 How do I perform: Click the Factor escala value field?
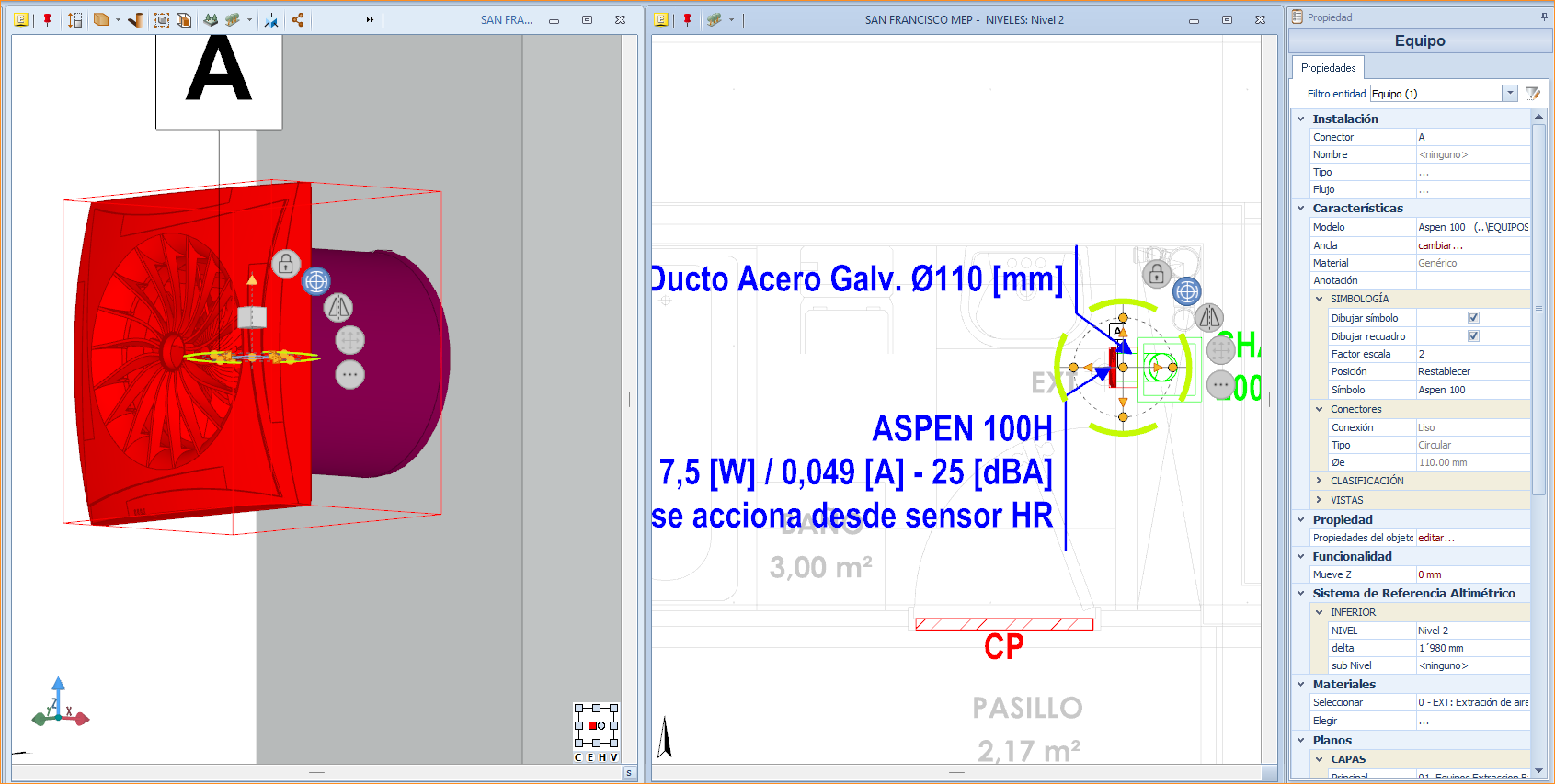[x=1471, y=354]
